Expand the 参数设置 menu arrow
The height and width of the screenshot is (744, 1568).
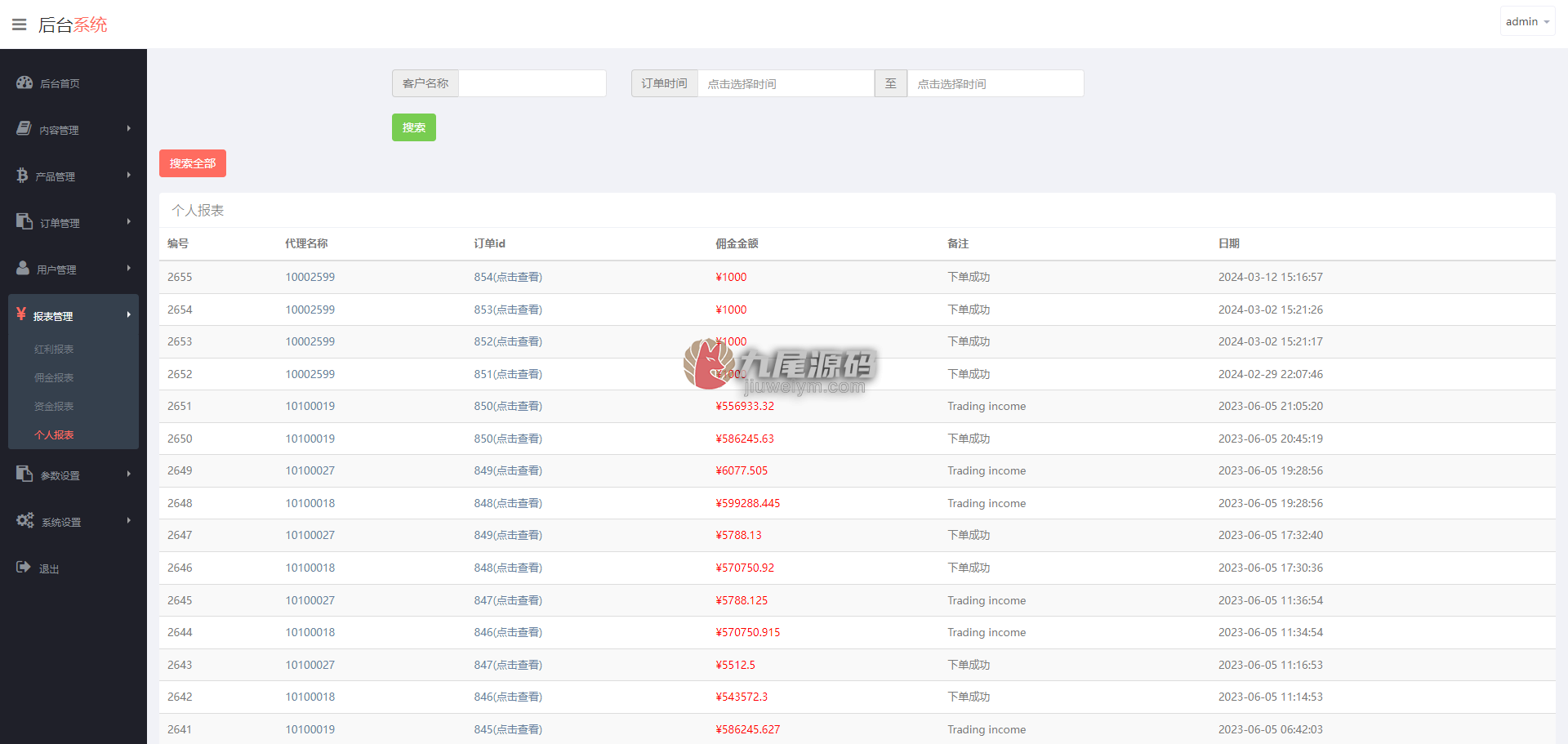coord(129,474)
